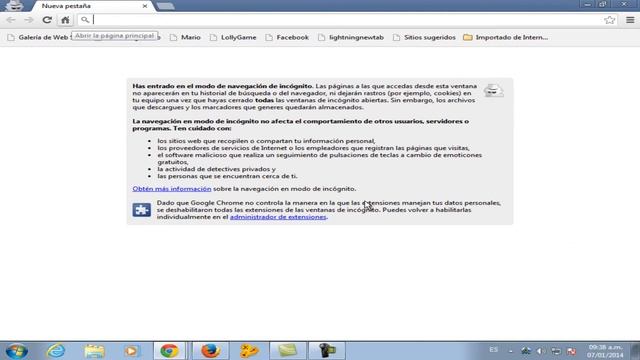Minimize the Chrome window
640x360 pixels.
[587, 4]
